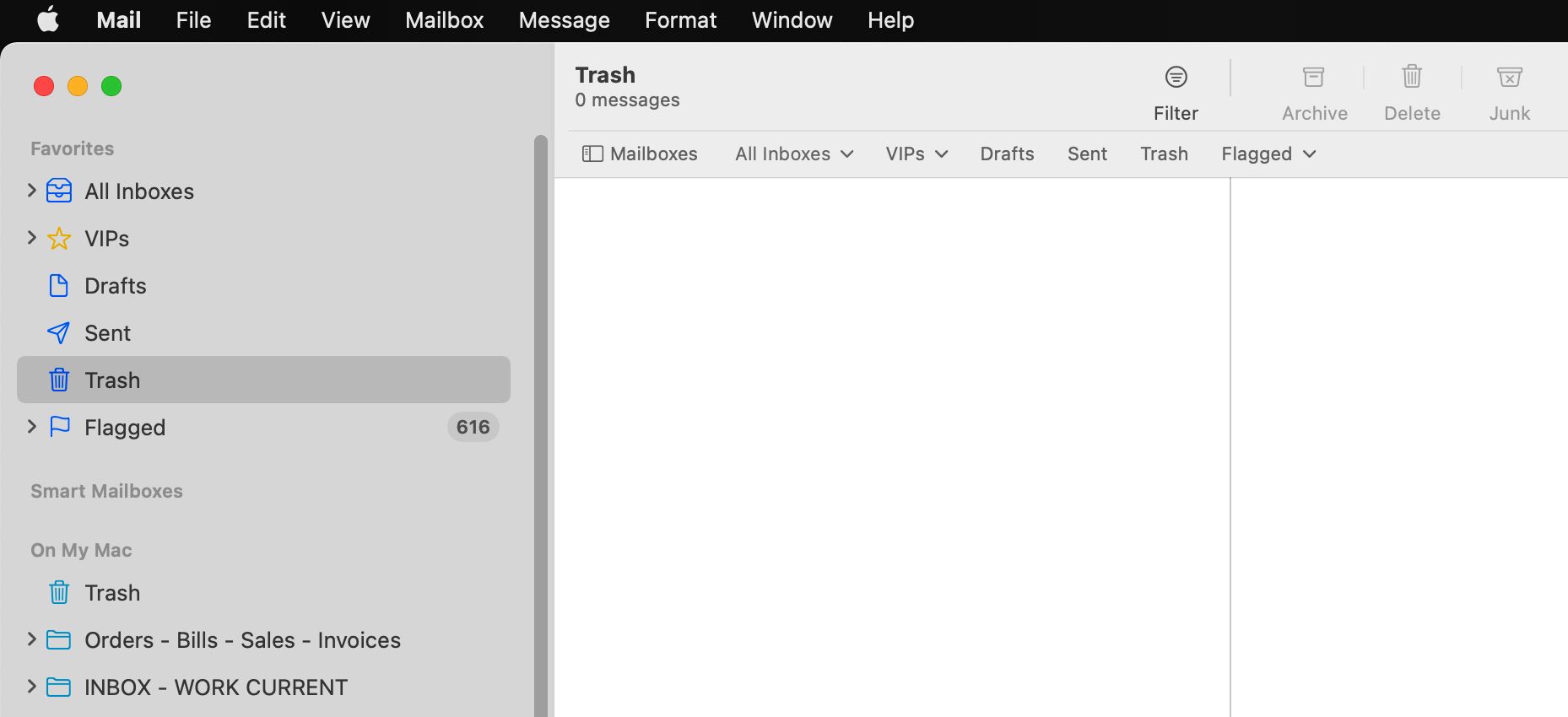Click the Trash mailbox title heading

605,75
